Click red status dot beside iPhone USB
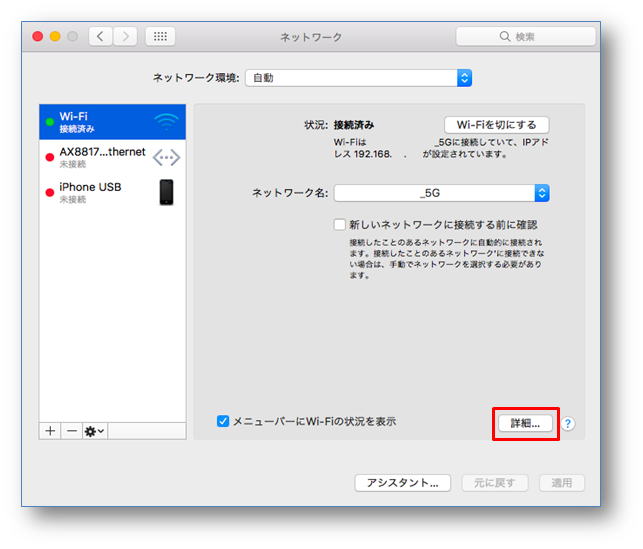Viewport: 643px width, 549px height. pos(50,192)
